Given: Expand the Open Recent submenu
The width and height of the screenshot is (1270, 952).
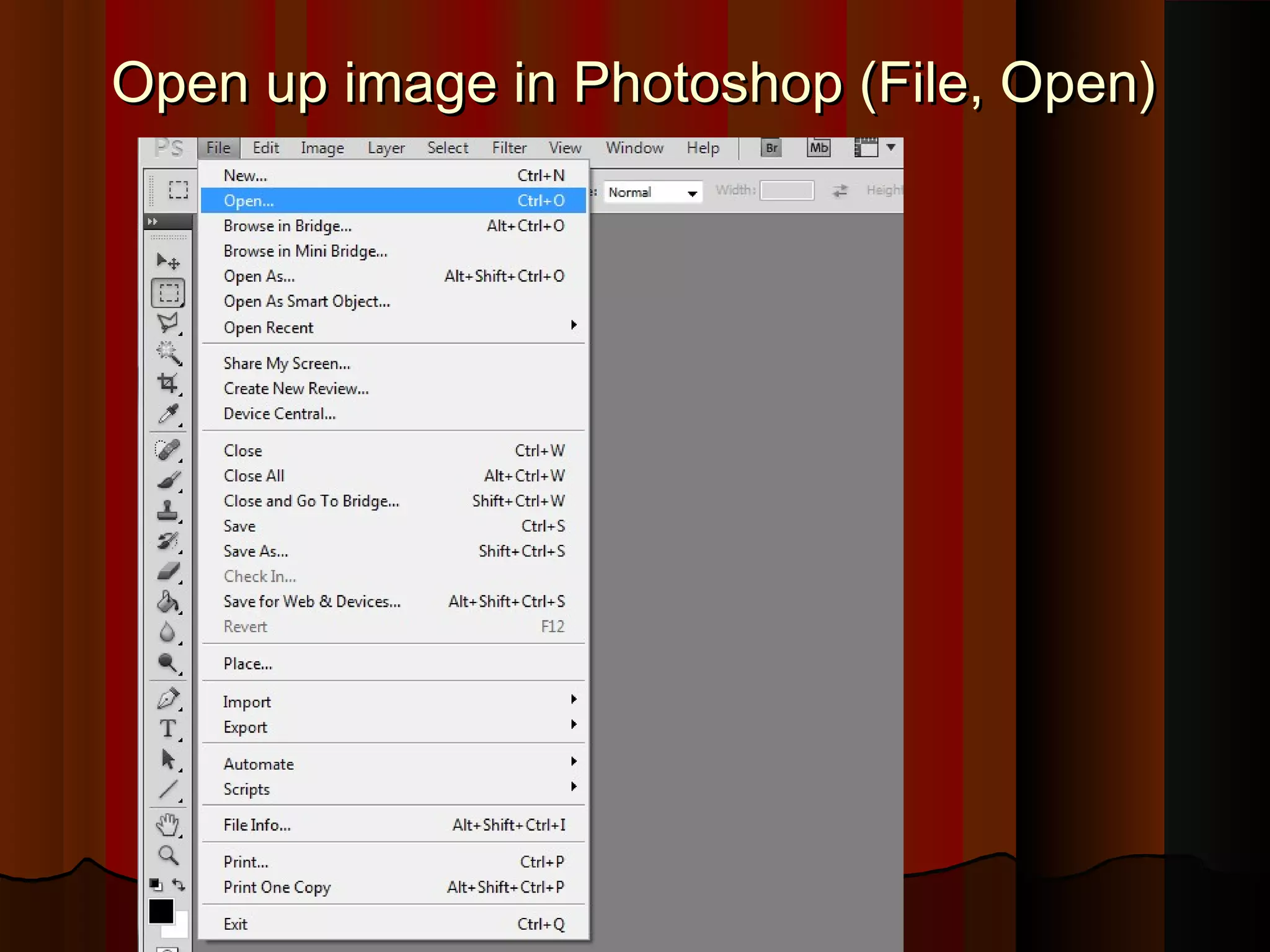Looking at the screenshot, I should pyautogui.click(x=393, y=327).
